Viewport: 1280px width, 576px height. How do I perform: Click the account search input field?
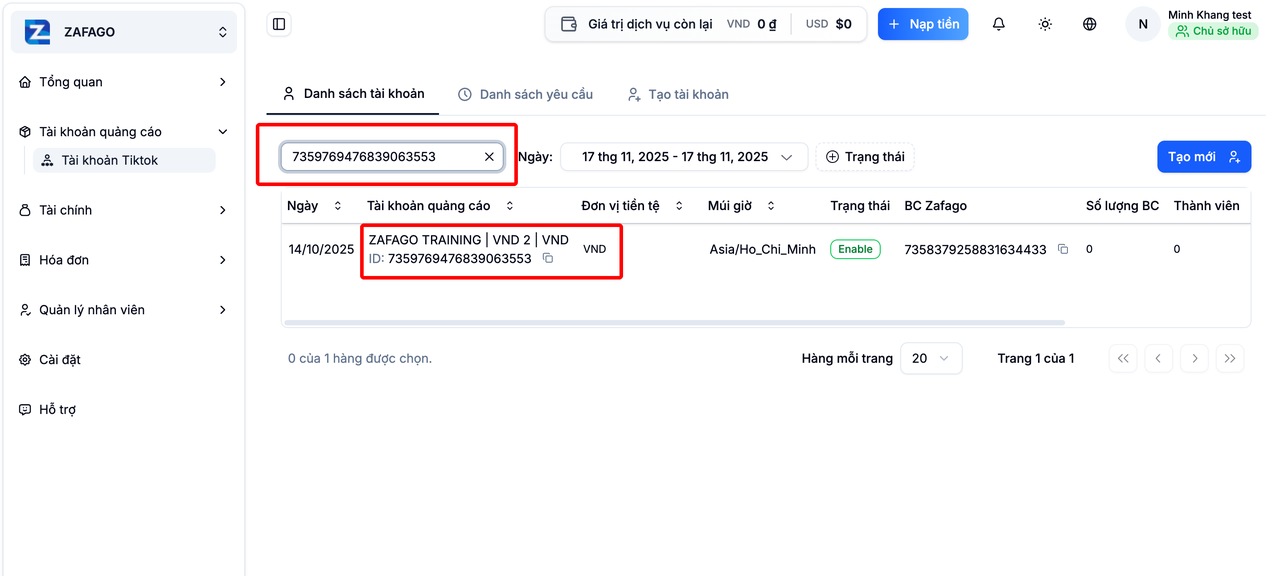(392, 156)
